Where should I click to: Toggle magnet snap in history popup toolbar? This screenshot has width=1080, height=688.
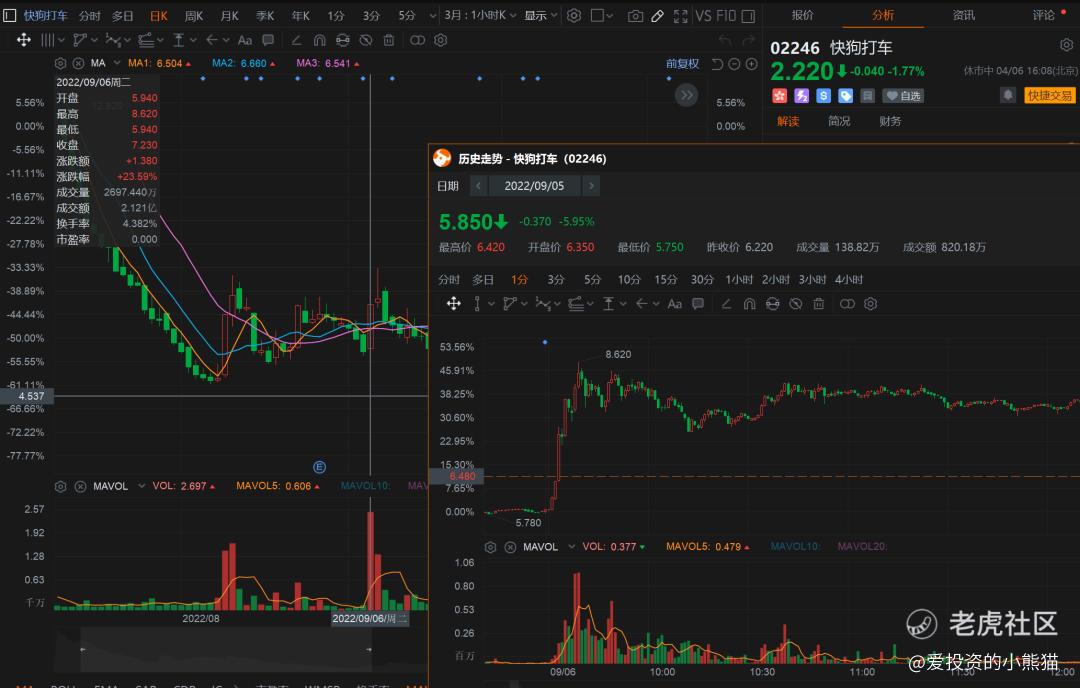coord(749,304)
